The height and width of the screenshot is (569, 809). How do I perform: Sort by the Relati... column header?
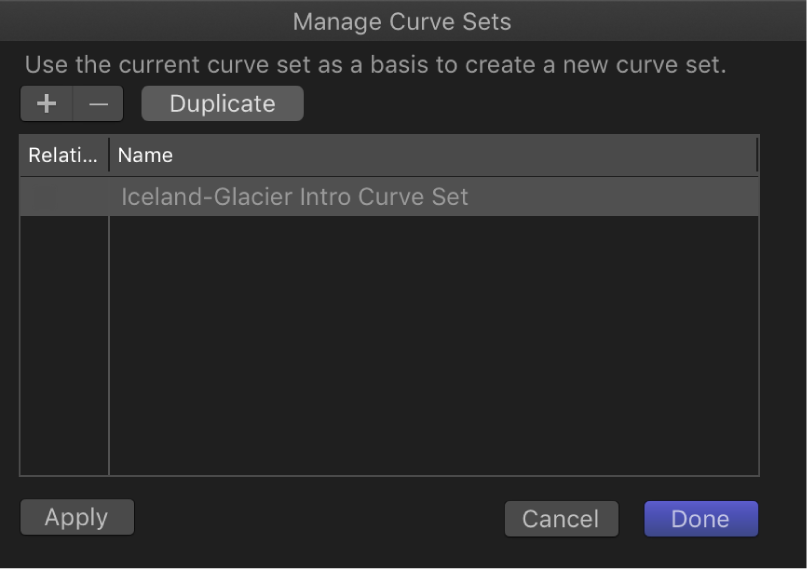(63, 155)
